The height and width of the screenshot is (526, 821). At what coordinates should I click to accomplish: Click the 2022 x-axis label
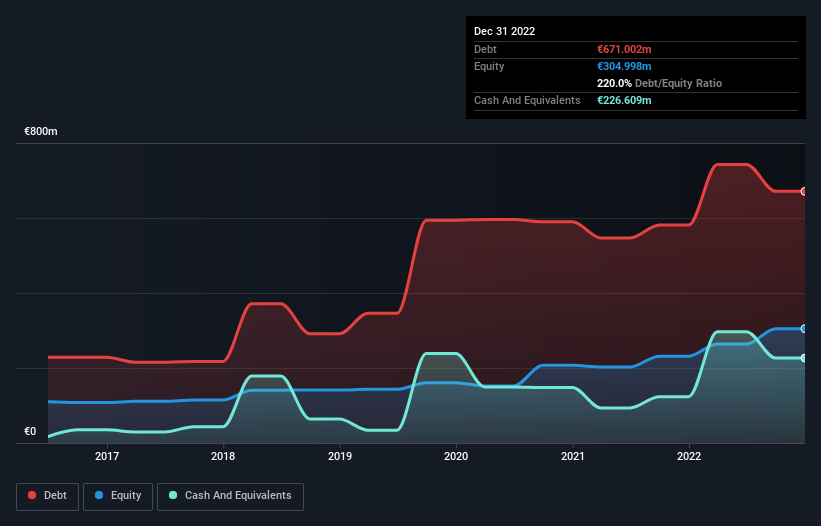(689, 456)
